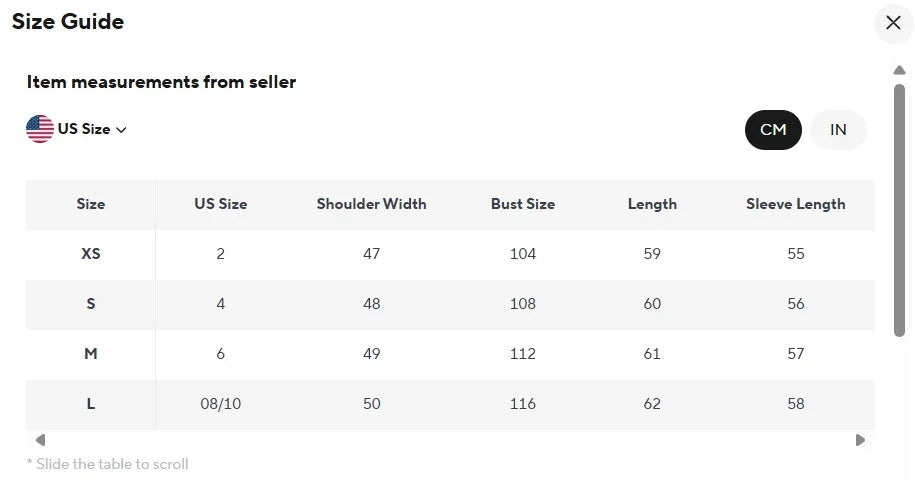The width and height of the screenshot is (915, 480).
Task: Select the L size row label
Action: coord(91,404)
